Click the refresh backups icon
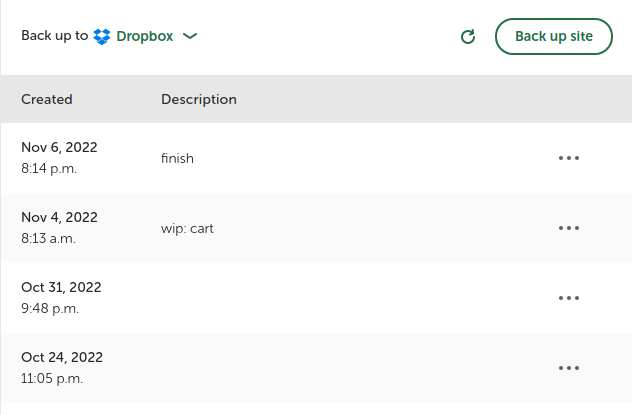Viewport: 632px width, 415px height. tap(467, 37)
